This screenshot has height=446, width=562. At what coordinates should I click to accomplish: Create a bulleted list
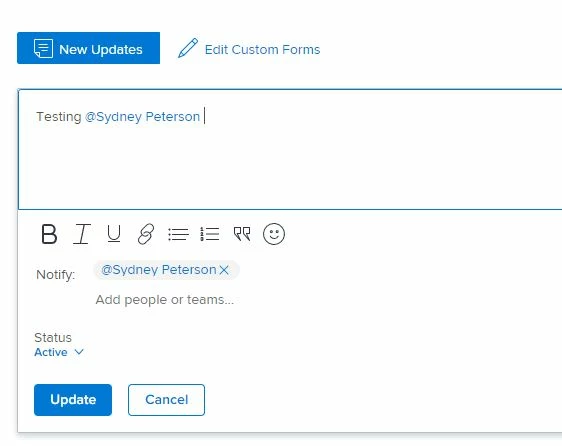click(x=178, y=234)
